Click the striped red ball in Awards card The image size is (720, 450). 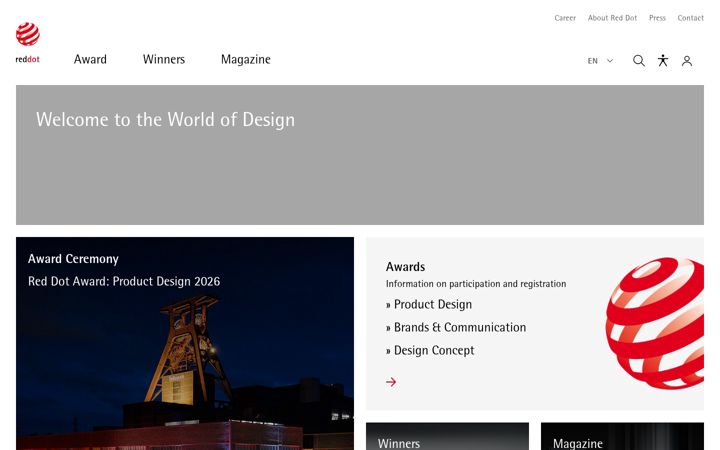point(655,324)
